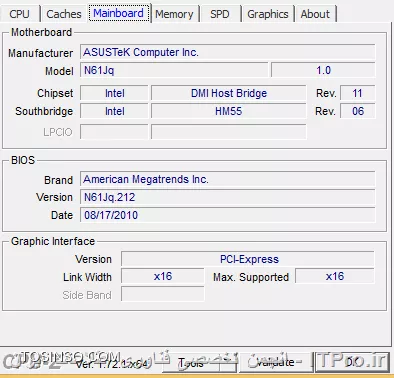Click the greyed LPCIO label
This screenshot has height=378, width=394.
[58, 132]
